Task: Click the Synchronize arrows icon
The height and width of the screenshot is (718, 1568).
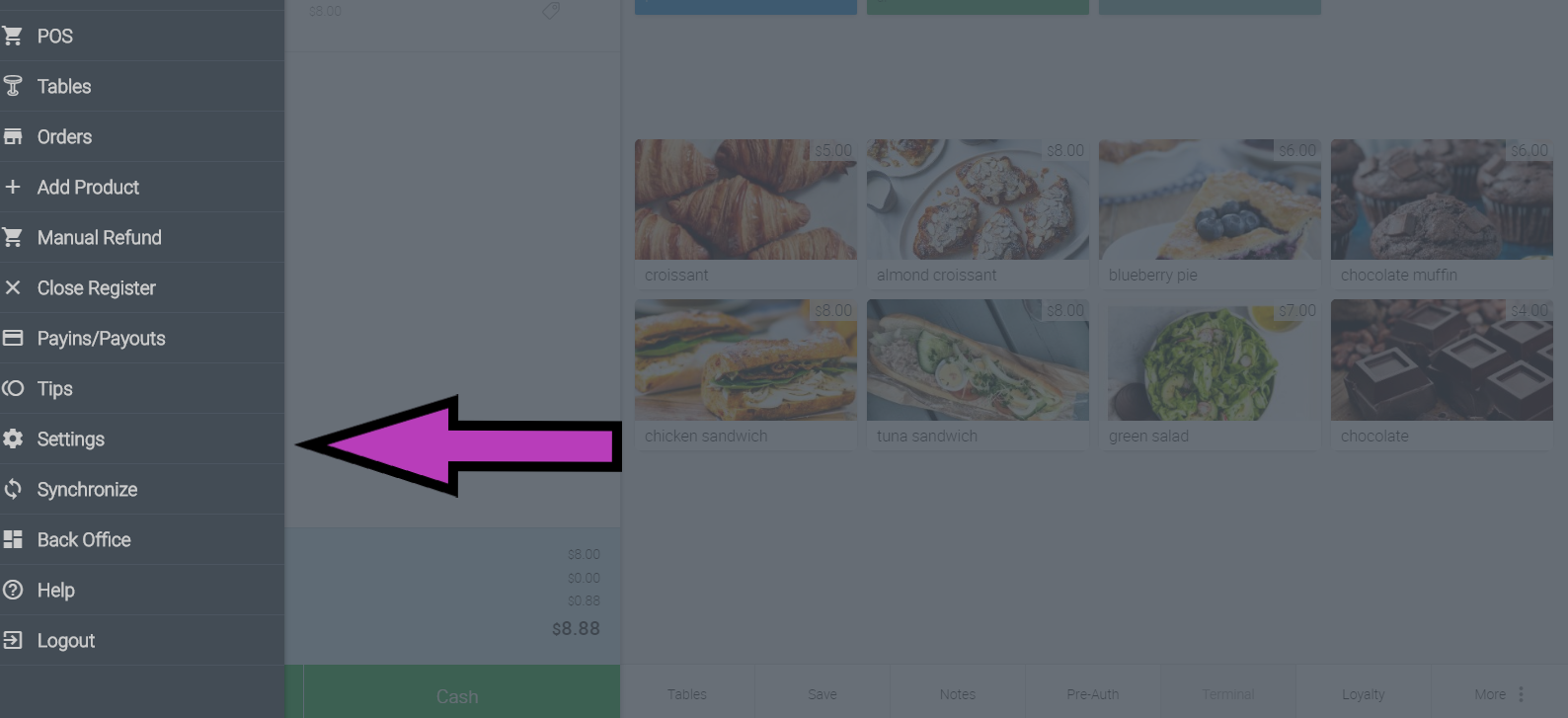Action: click(13, 489)
